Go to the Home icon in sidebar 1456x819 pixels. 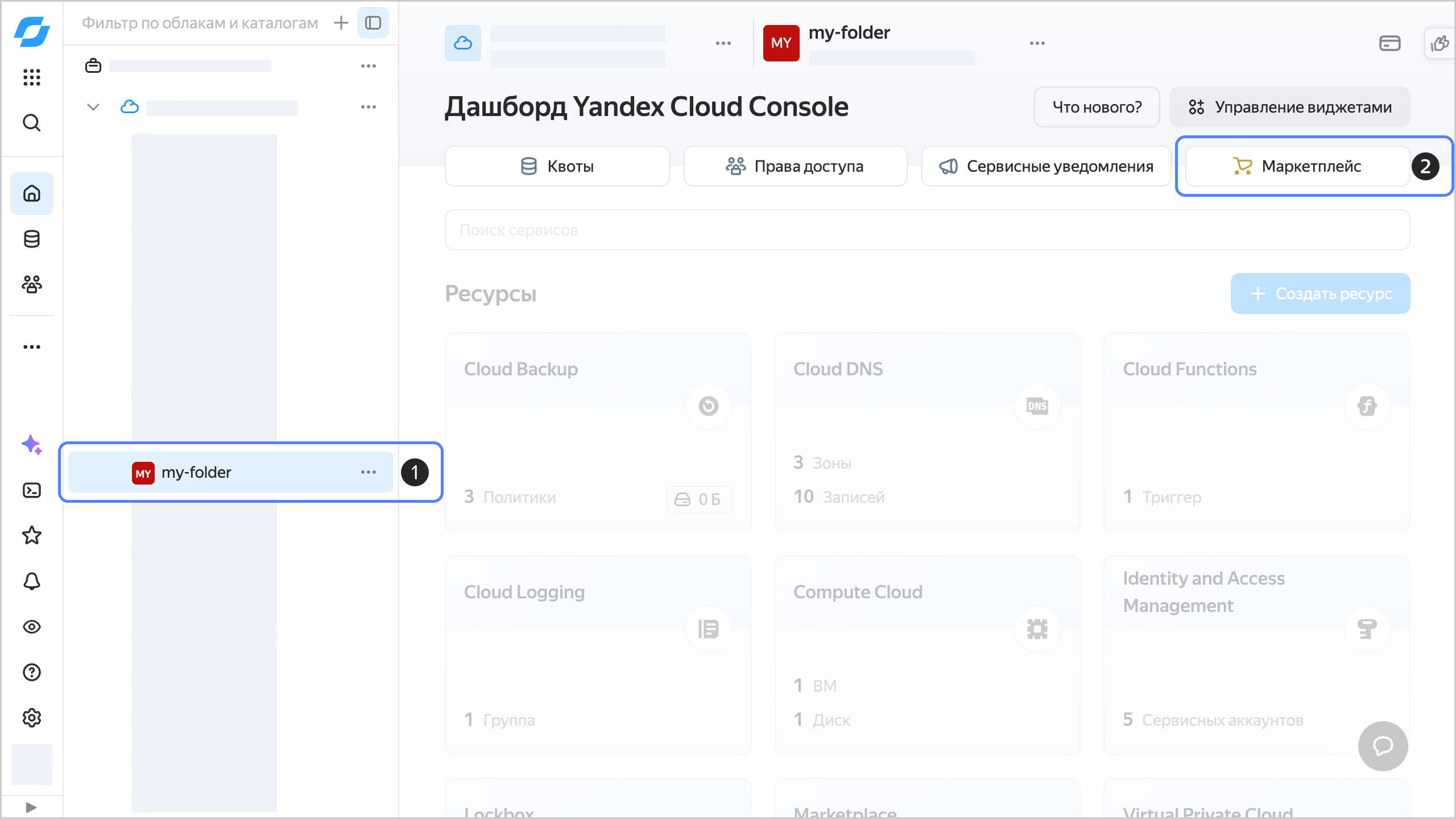[x=32, y=193]
